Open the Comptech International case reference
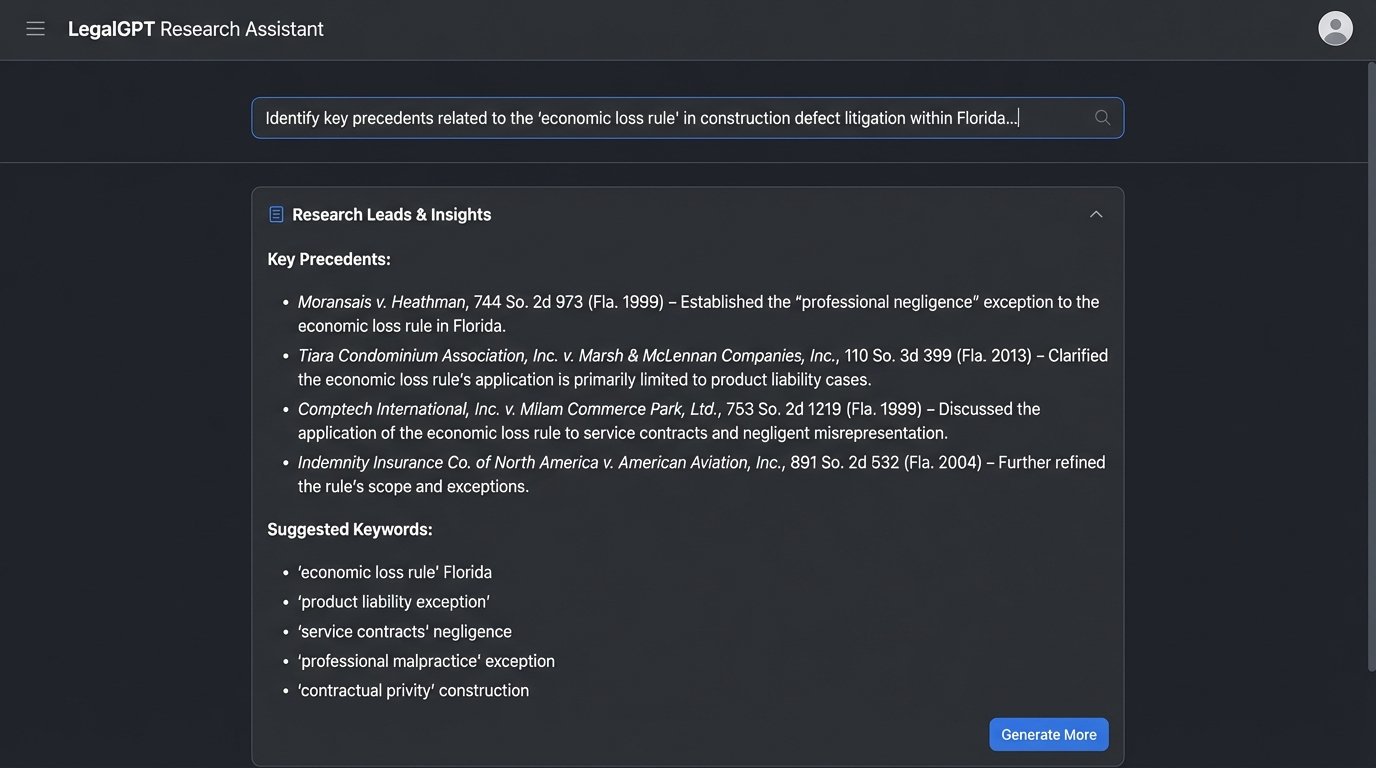1376x768 pixels. click(509, 407)
